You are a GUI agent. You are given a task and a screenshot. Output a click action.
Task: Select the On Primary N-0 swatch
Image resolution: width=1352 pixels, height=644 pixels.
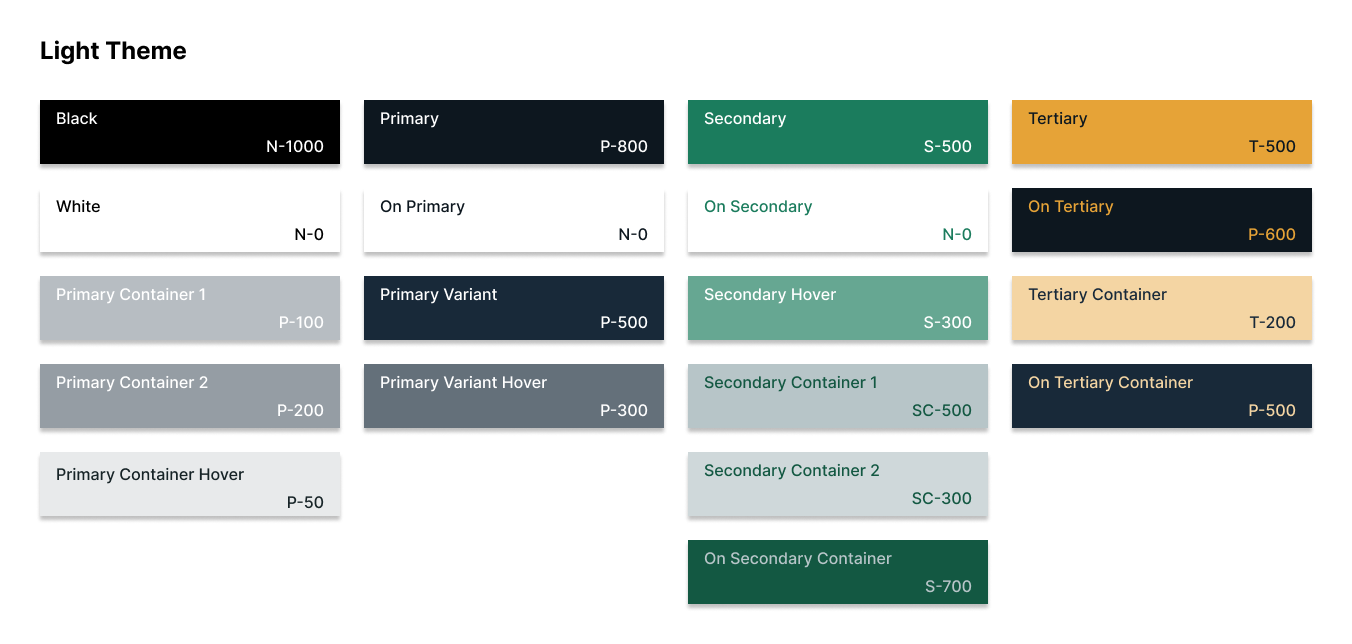coord(514,220)
